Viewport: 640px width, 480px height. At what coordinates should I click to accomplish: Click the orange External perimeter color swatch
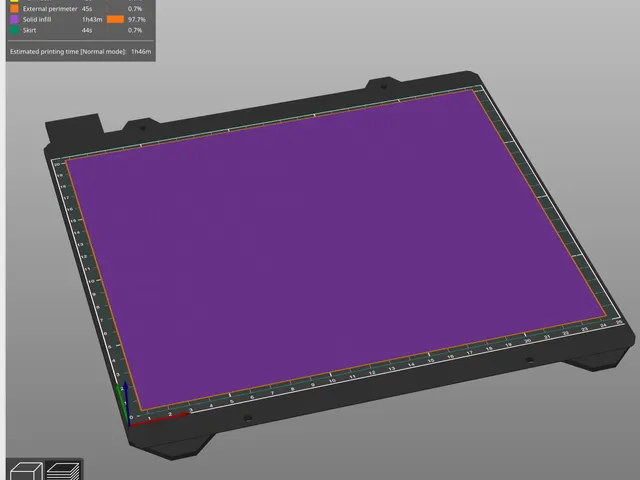point(14,9)
